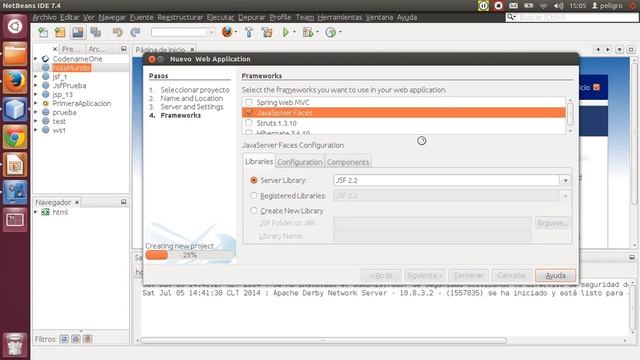Screen dimensions: 640x360
Task: Launch Google Chrome from the Ubuntu launcher
Action: pos(15,137)
